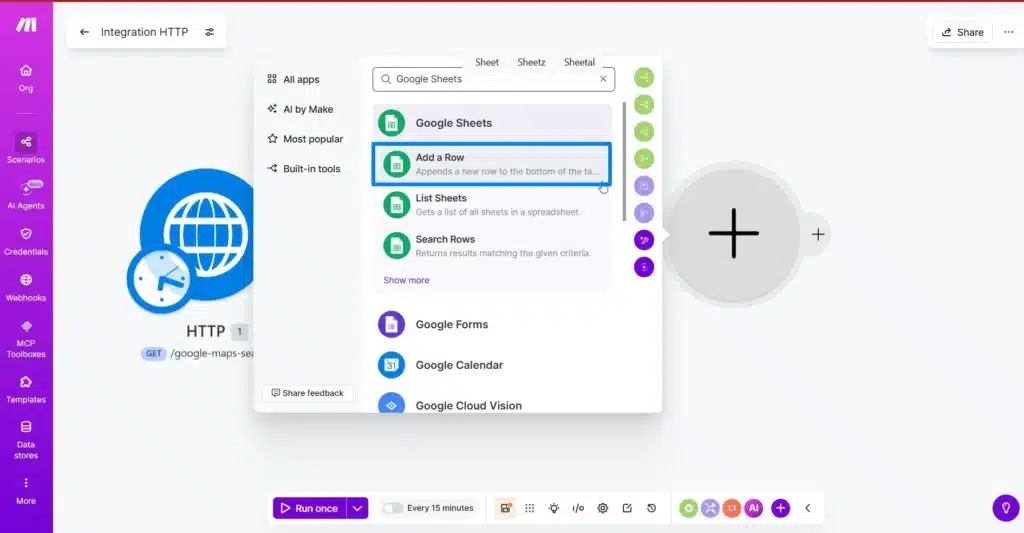The height and width of the screenshot is (533, 1024).
Task: Open Templates in the sidebar
Action: (25, 389)
